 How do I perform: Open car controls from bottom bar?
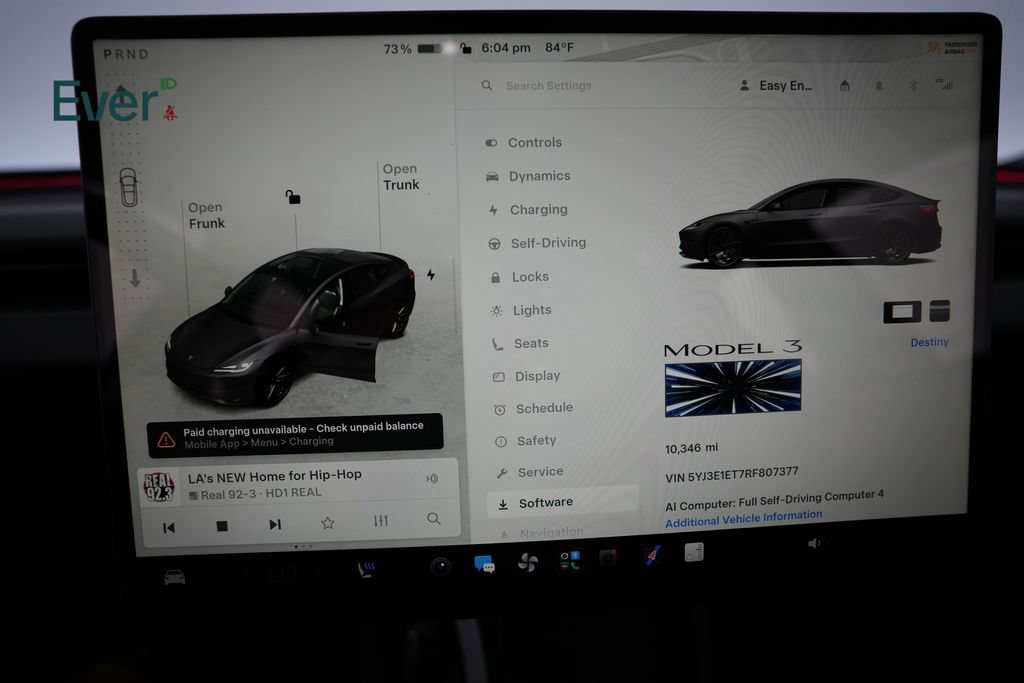tap(174, 577)
